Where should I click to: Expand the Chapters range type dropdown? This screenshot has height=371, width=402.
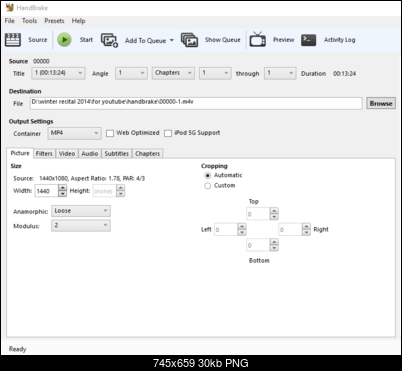173,73
